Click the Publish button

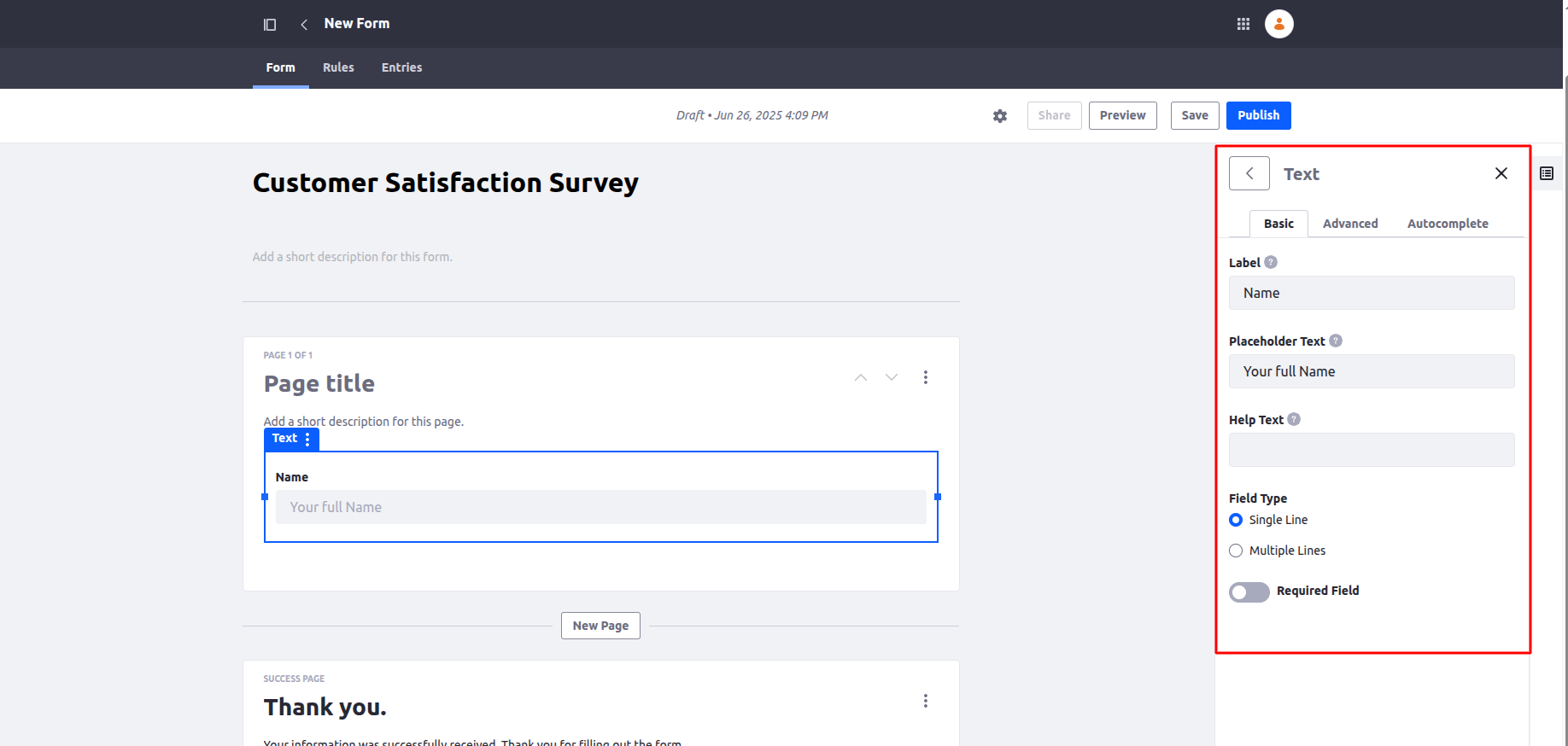tap(1258, 115)
